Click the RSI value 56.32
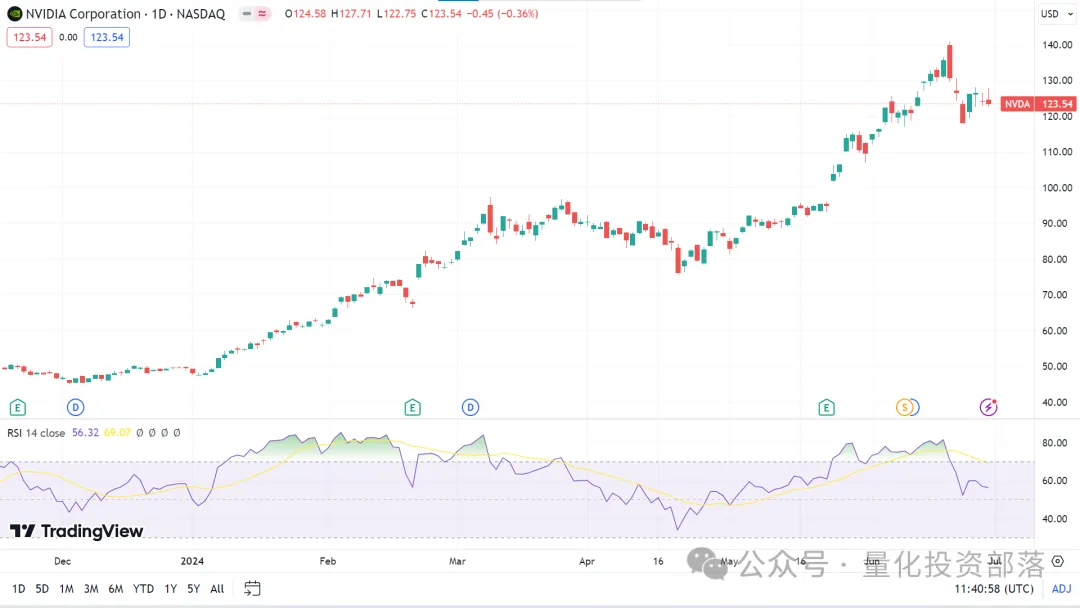Image resolution: width=1080 pixels, height=608 pixels. tap(85, 432)
